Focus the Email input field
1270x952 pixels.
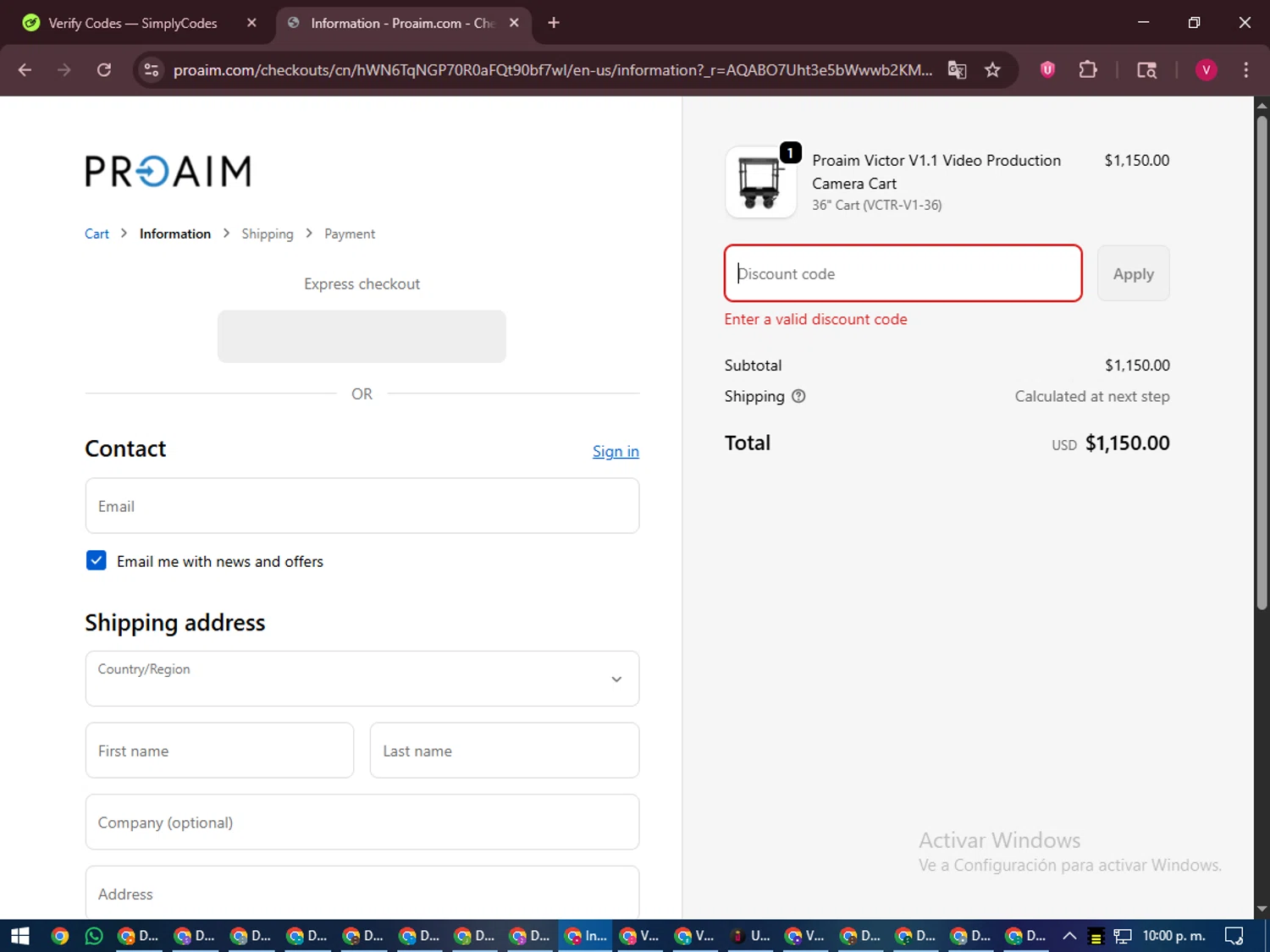(x=362, y=506)
